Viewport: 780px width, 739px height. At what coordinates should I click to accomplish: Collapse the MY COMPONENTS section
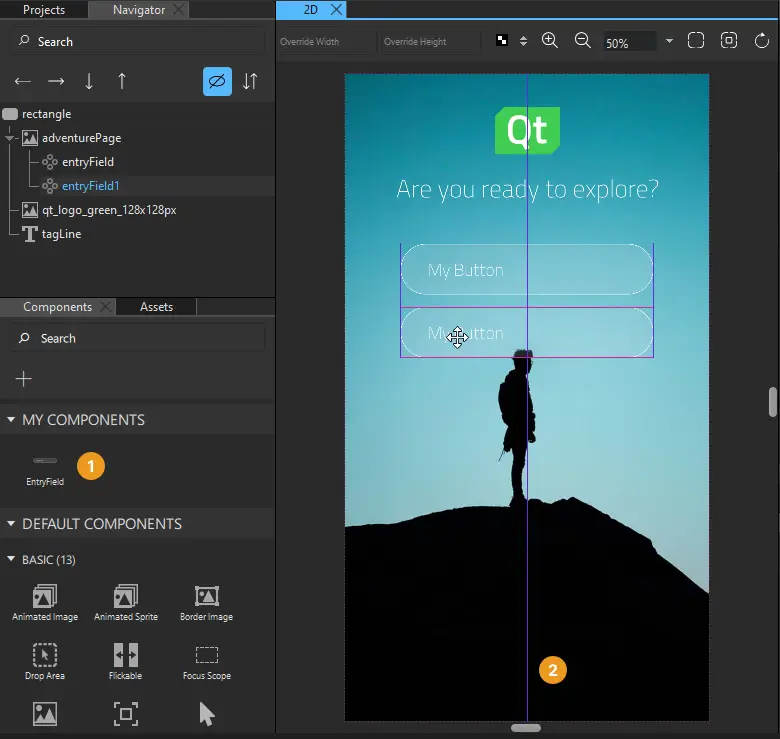[x=11, y=420]
